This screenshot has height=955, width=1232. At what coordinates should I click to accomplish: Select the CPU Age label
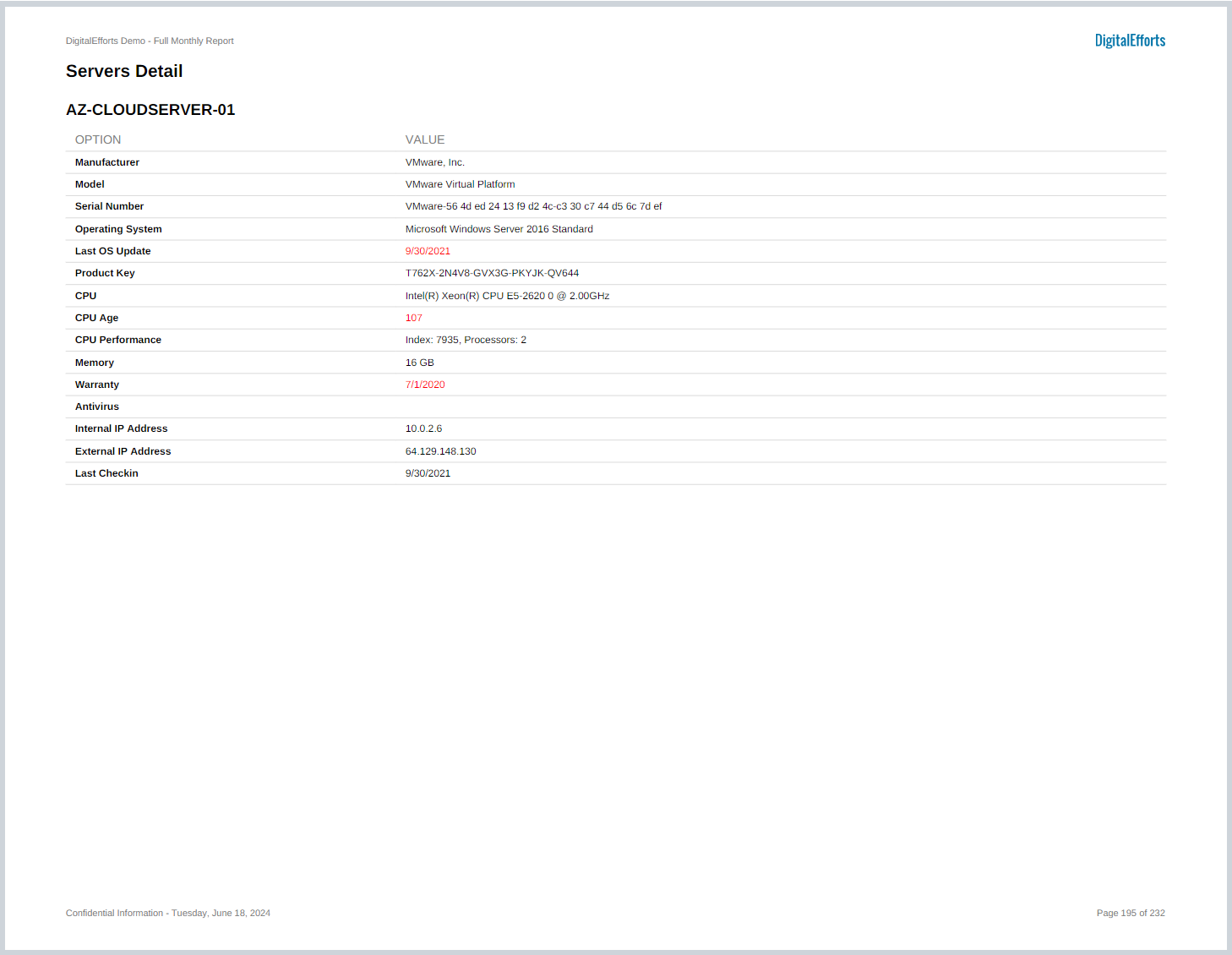click(x=97, y=318)
